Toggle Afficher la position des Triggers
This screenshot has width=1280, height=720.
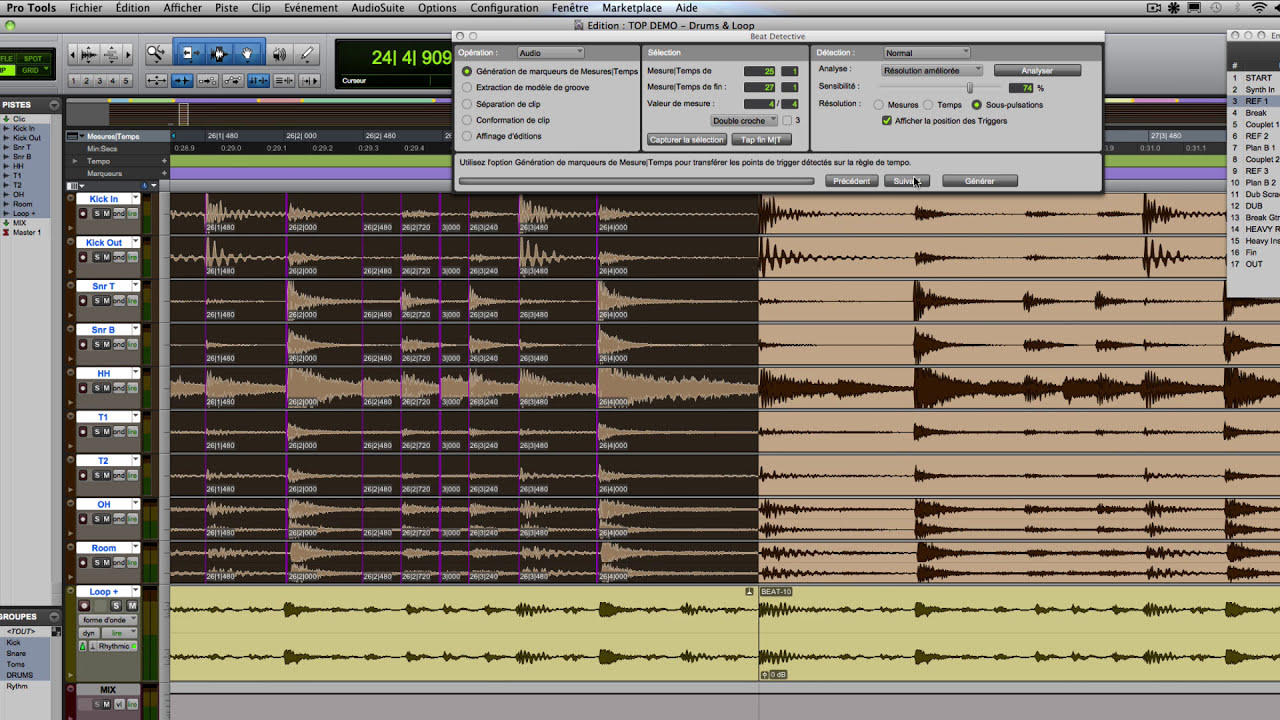click(x=887, y=121)
